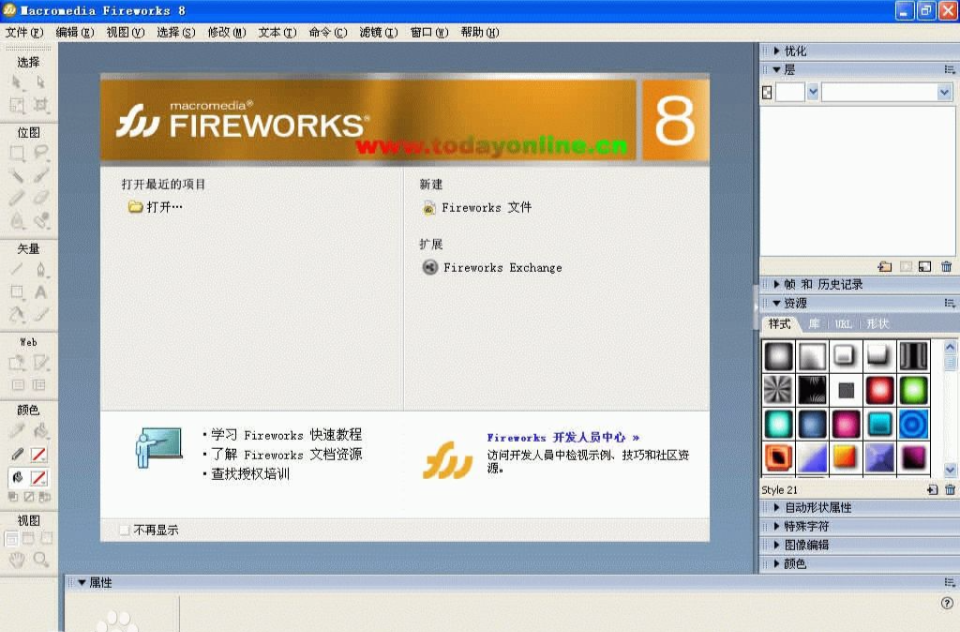Switch to Standard screen view mode
This screenshot has height=632, width=960.
pyautogui.click(x=12, y=539)
